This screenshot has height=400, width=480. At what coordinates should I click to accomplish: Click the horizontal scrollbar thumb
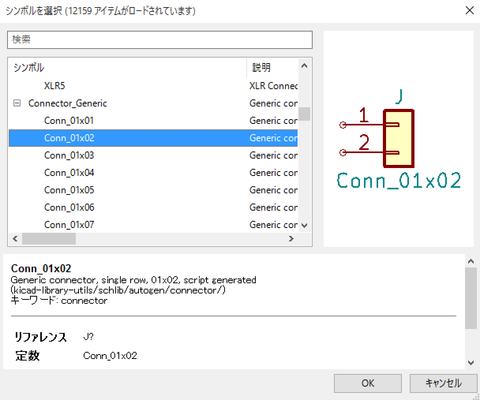tap(49, 239)
